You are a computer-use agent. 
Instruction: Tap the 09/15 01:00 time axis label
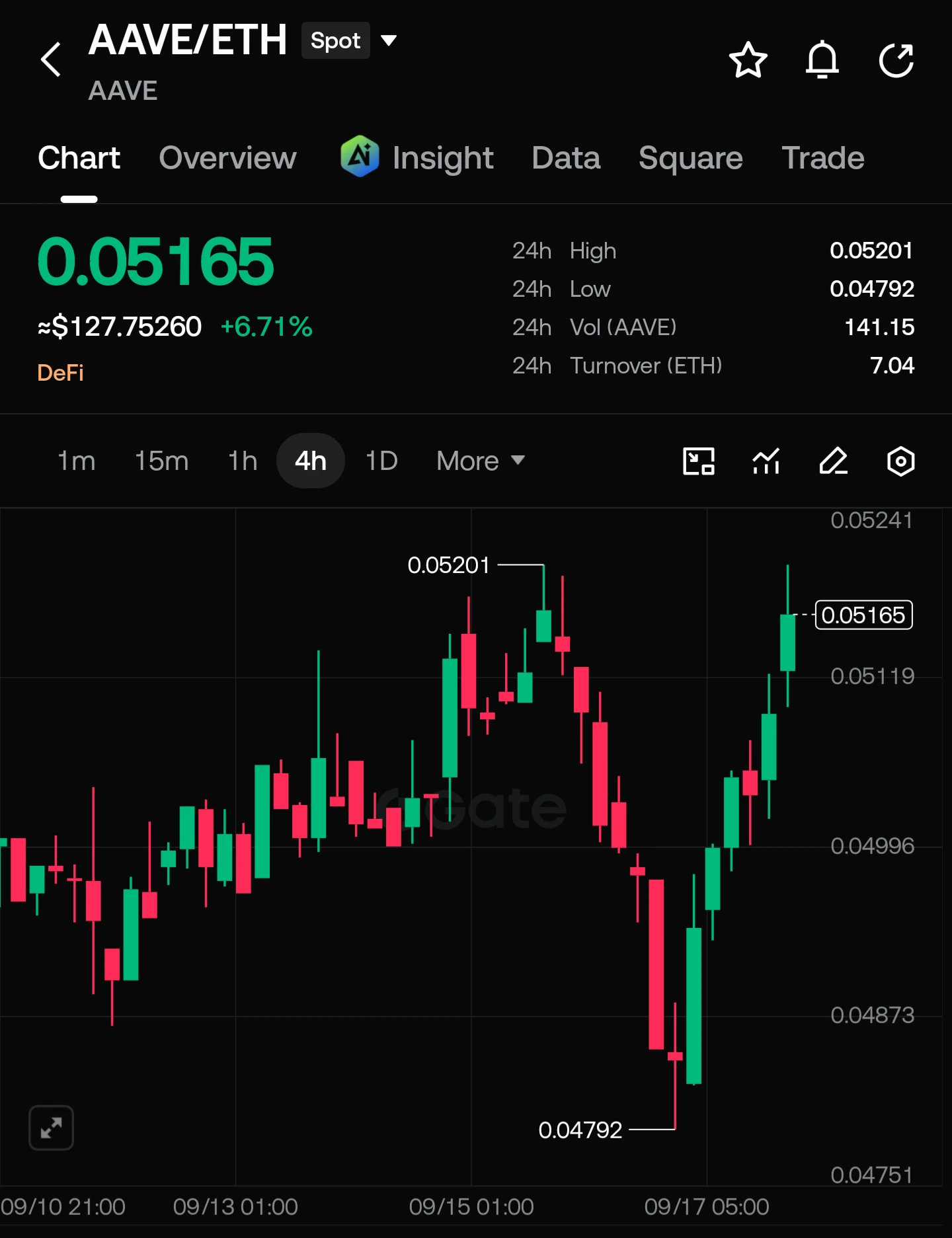point(471,1207)
